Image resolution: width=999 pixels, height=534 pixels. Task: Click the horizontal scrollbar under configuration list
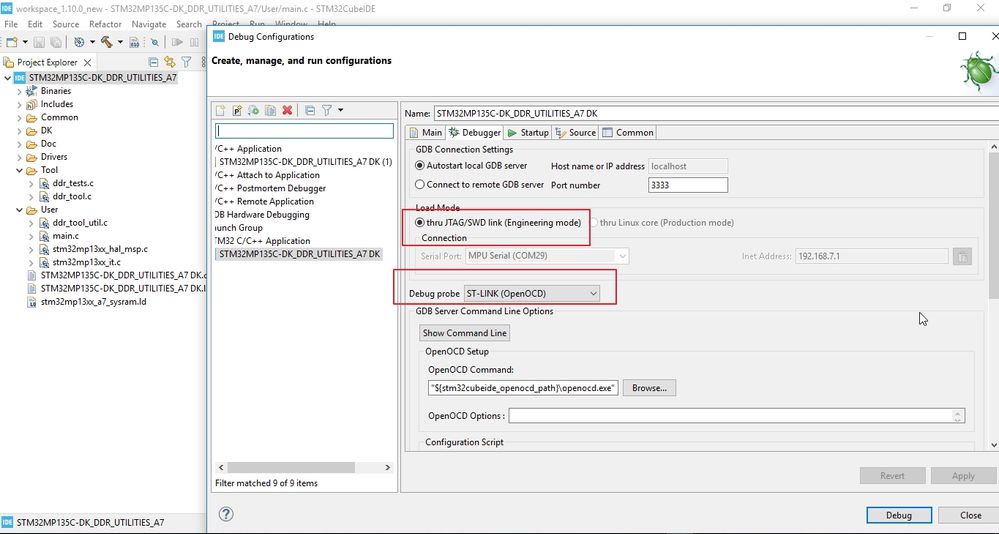tap(291, 467)
